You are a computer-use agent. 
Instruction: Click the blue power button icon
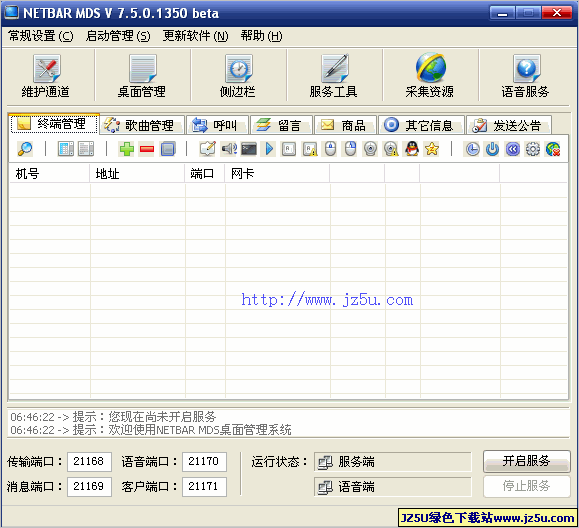click(x=492, y=149)
